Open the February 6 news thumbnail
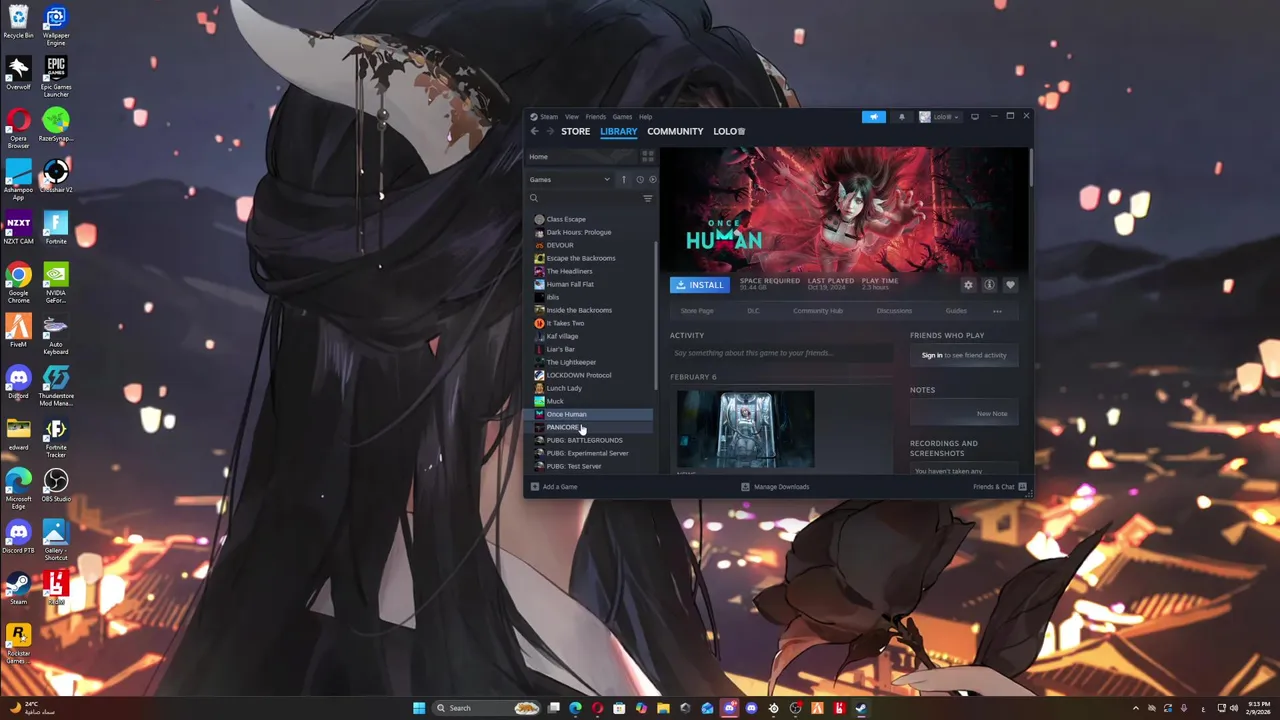 745,429
